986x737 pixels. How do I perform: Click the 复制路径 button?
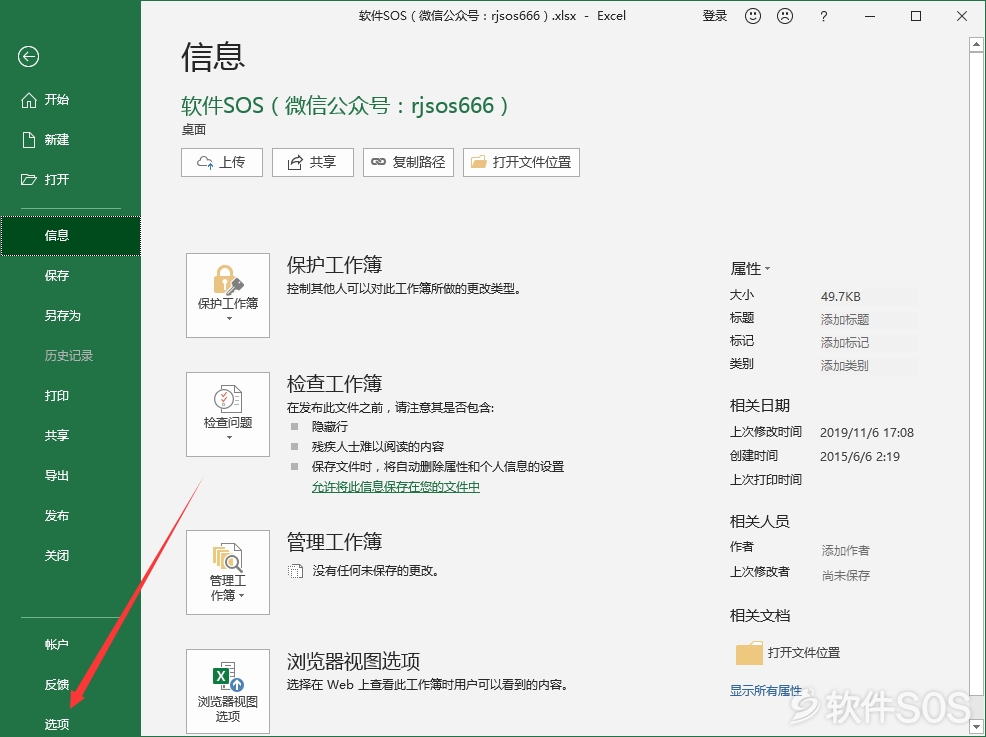(408, 162)
